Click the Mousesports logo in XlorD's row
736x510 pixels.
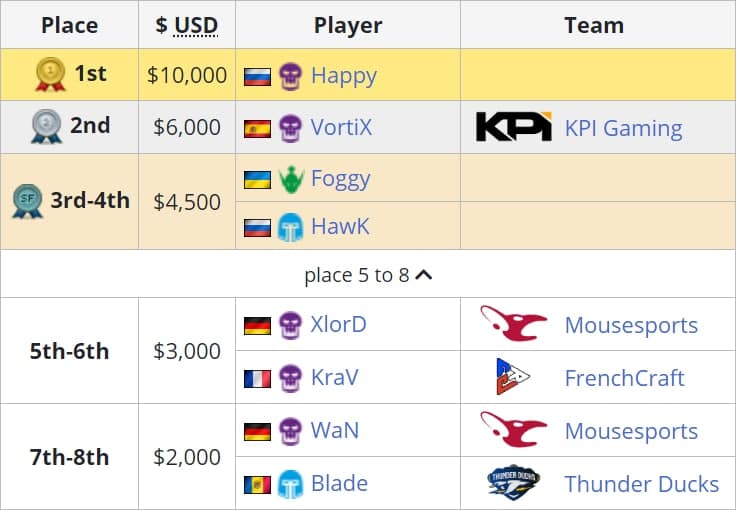click(513, 325)
